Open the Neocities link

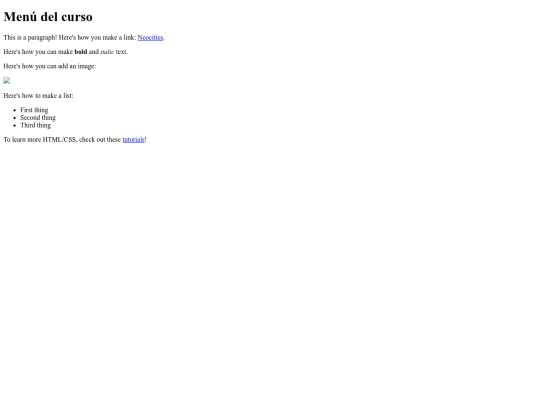click(x=150, y=38)
